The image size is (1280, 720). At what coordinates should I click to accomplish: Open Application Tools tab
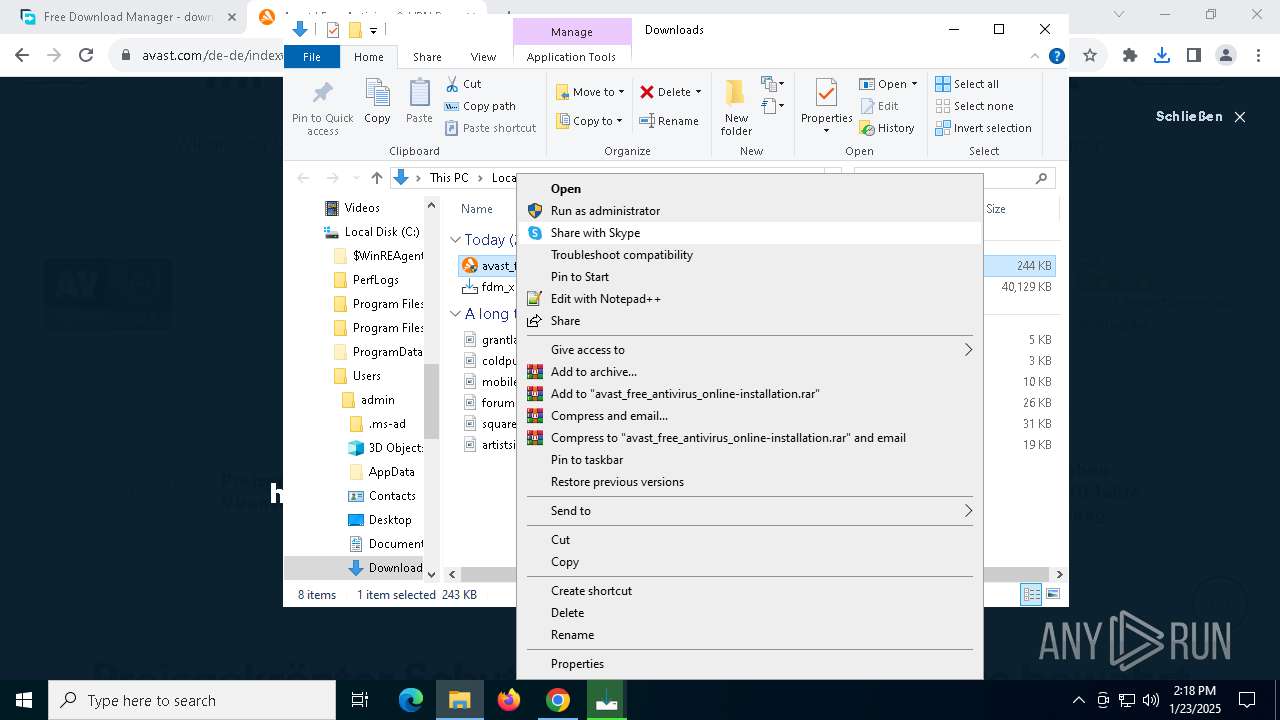pos(571,57)
